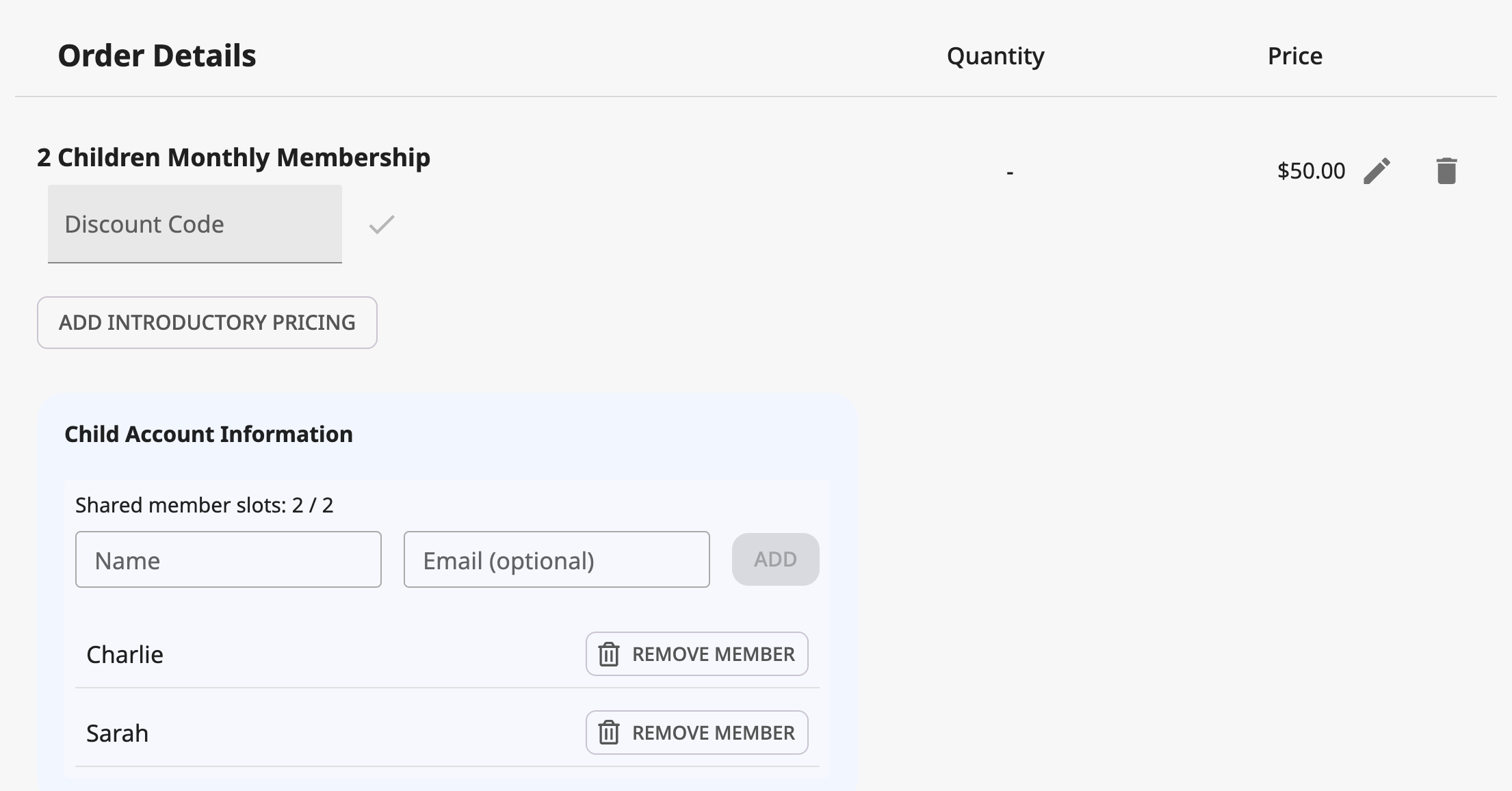This screenshot has height=791, width=1512.
Task: Select the 2 Children Monthly Membership title
Action: [233, 157]
